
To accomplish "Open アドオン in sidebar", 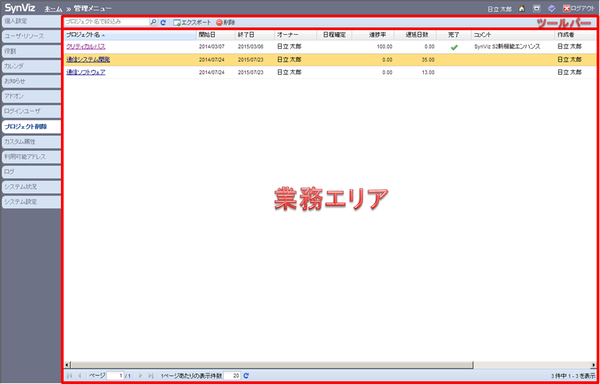I will click(31, 96).
